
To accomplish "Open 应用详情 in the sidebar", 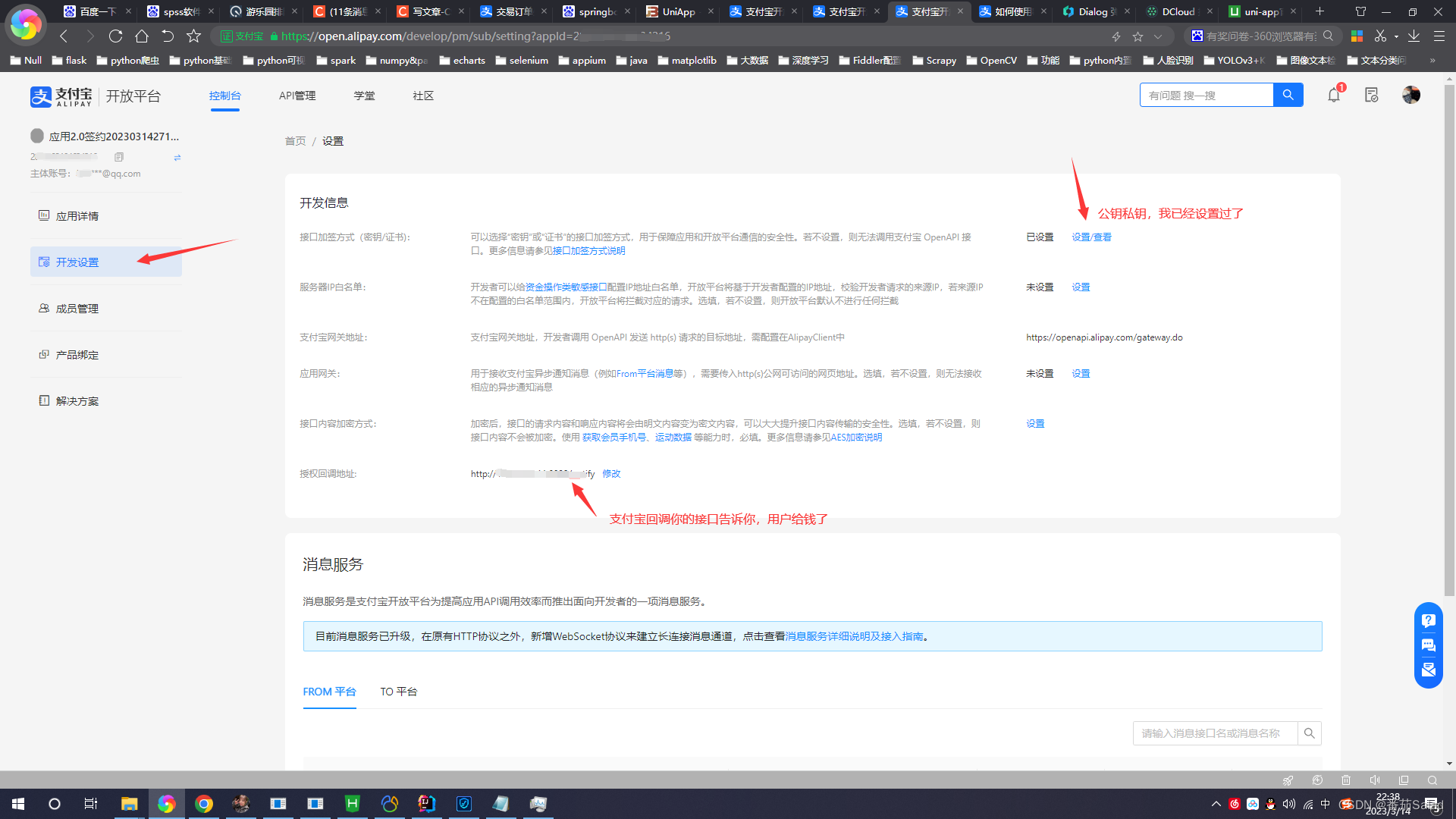I will click(106, 216).
